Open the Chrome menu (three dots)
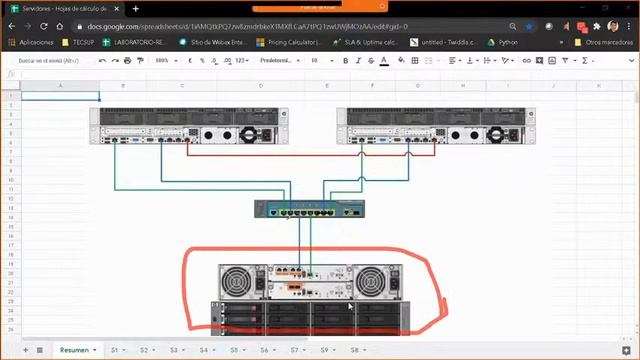 click(x=629, y=27)
